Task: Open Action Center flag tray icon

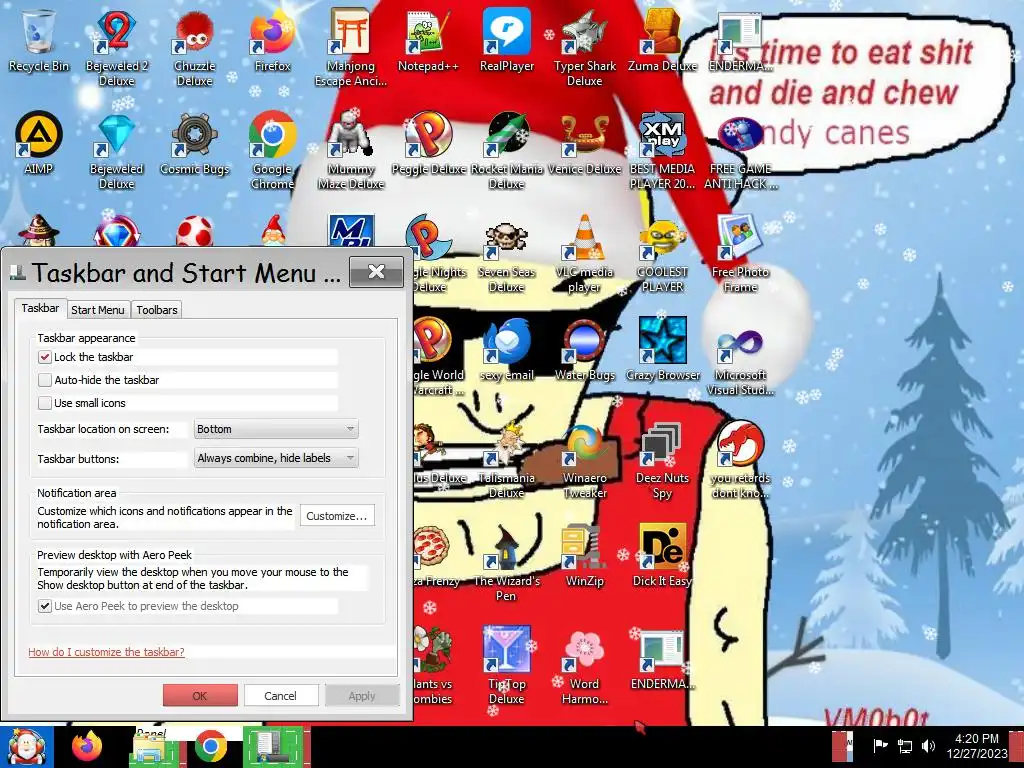Action: (880, 746)
